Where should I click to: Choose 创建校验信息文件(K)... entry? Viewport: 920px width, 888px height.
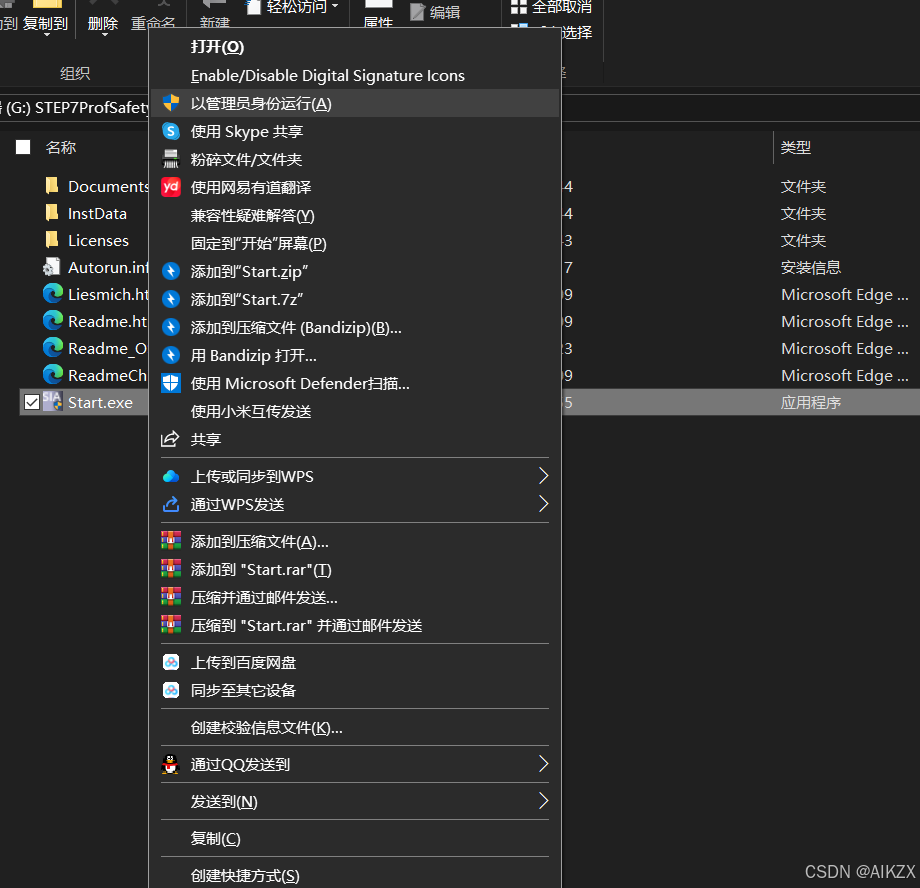(266, 728)
